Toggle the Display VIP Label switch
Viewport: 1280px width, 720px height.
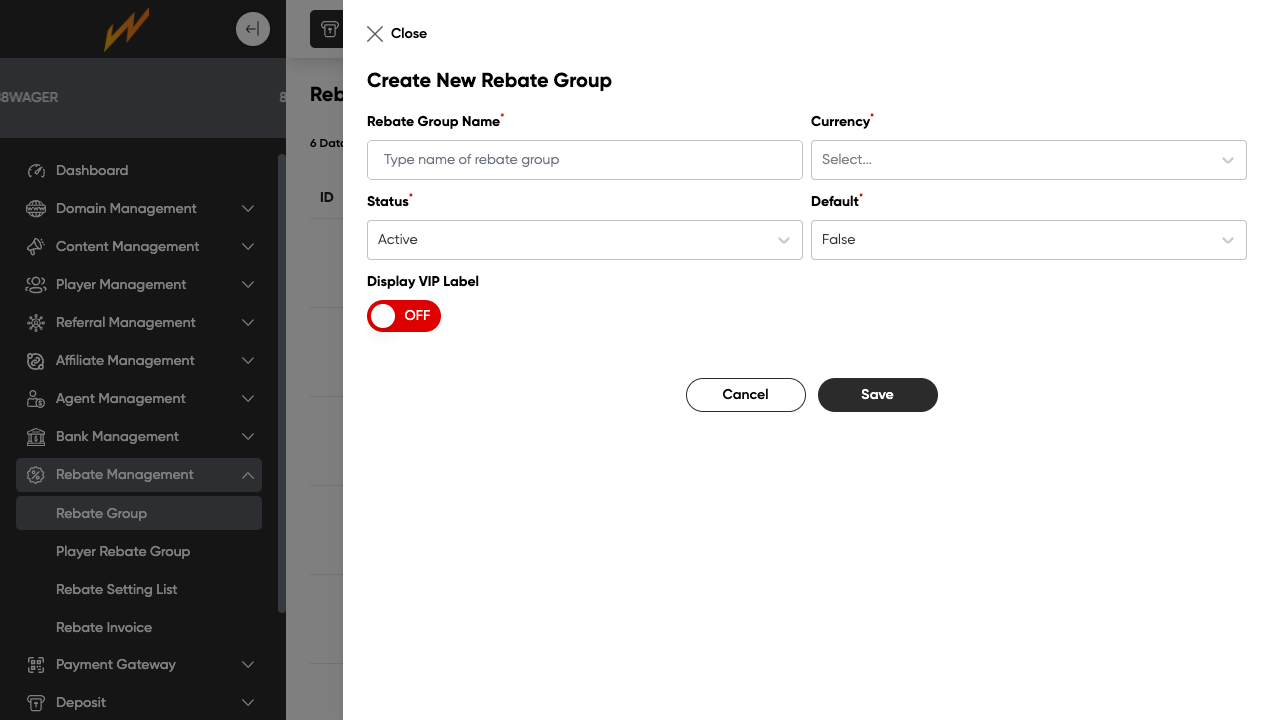coord(404,316)
